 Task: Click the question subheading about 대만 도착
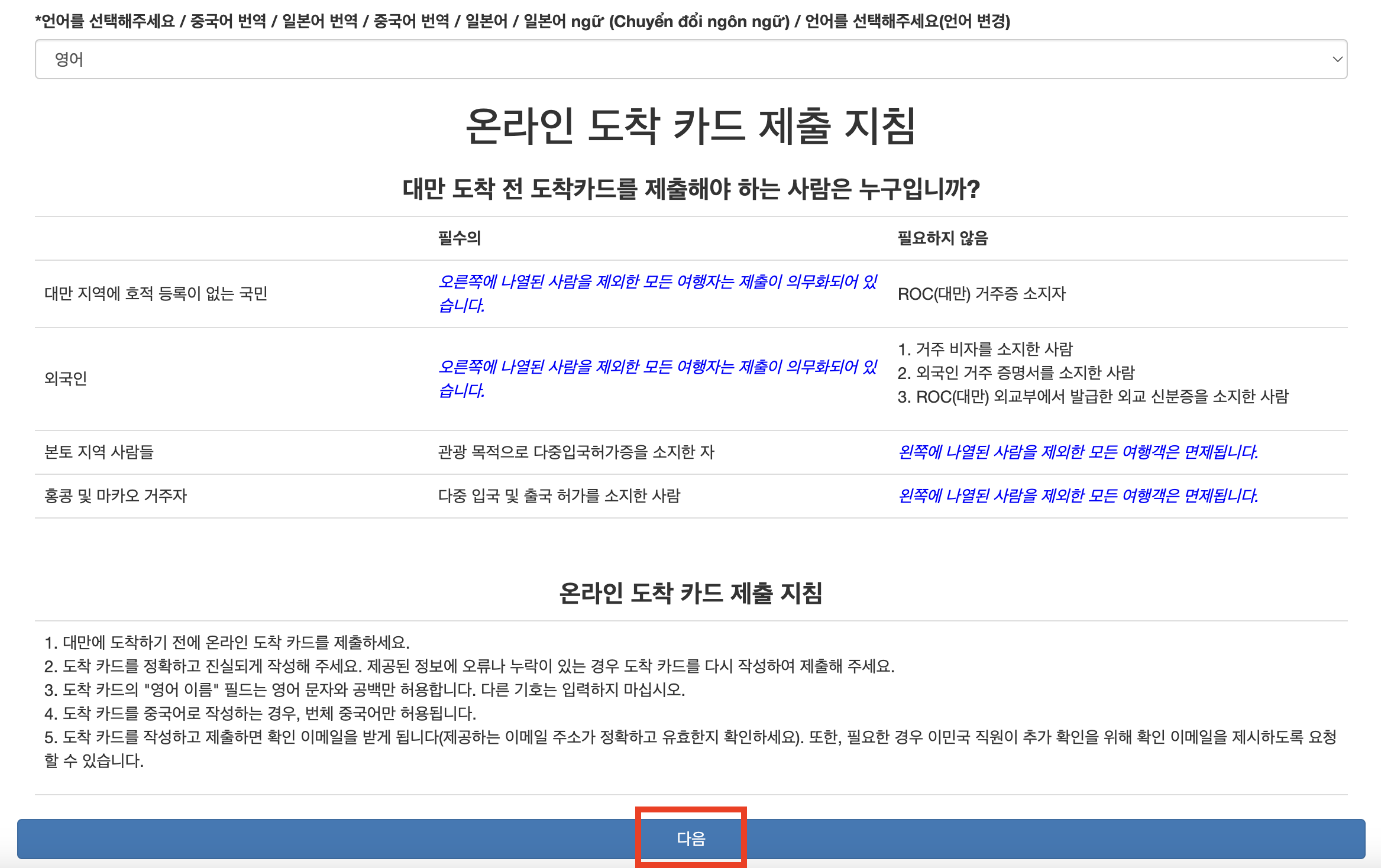690,189
